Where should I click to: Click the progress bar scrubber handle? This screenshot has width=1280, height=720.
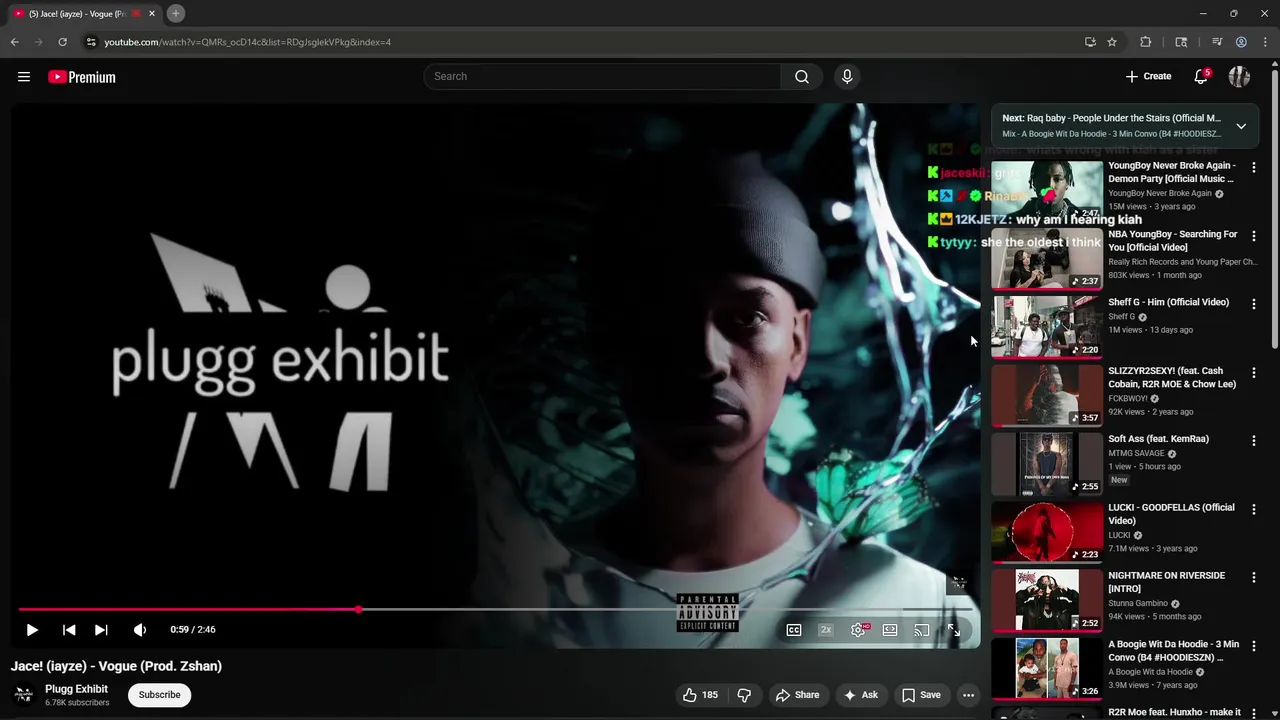[359, 609]
